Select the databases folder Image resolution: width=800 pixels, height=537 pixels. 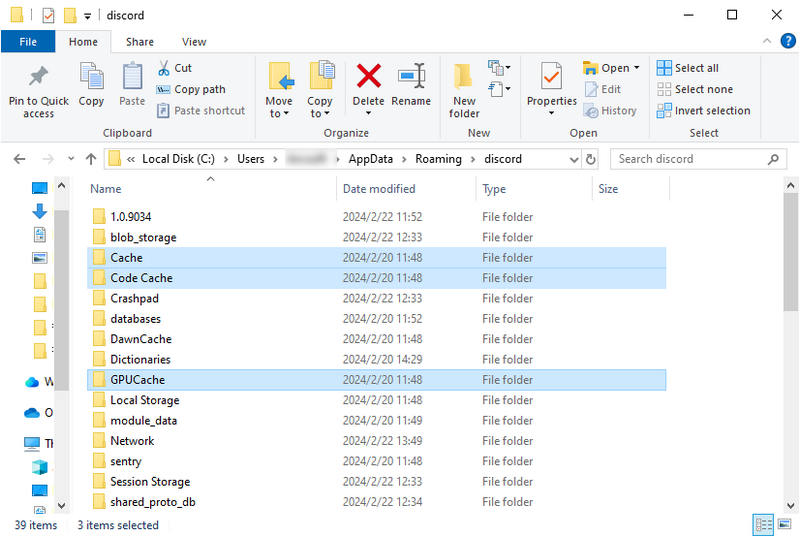377,319
